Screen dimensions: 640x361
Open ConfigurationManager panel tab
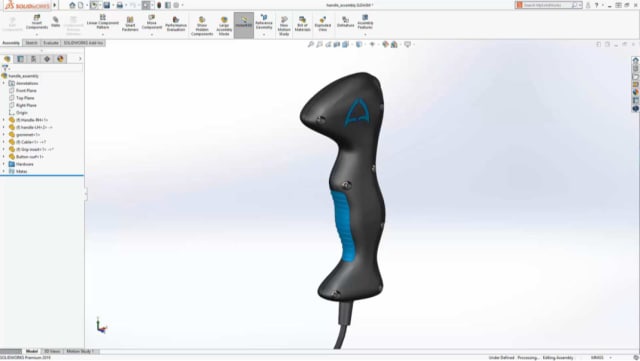tap(33, 59)
